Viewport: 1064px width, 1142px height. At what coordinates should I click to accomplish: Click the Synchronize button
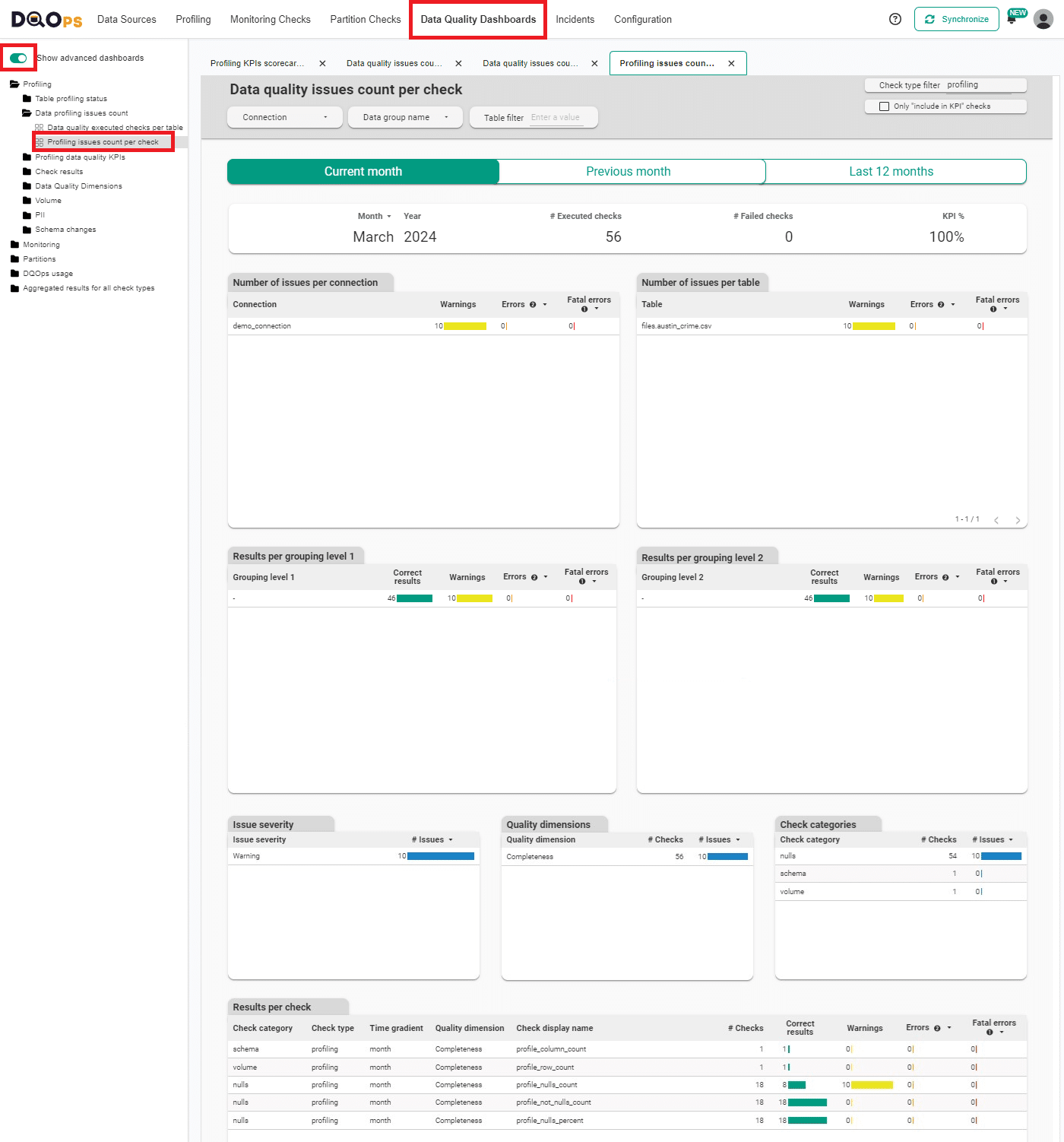956,18
